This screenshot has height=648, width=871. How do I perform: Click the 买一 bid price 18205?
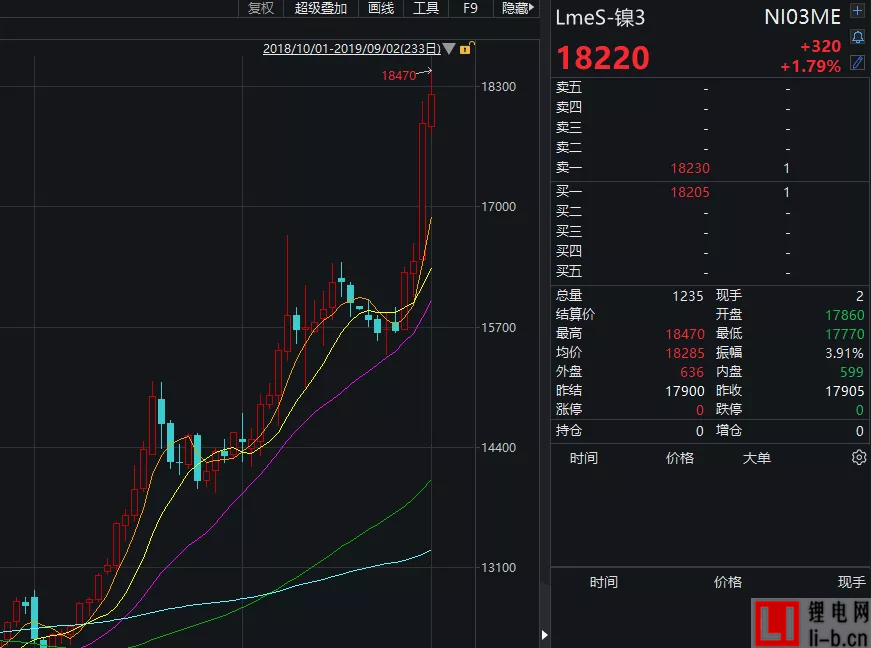pyautogui.click(x=690, y=192)
